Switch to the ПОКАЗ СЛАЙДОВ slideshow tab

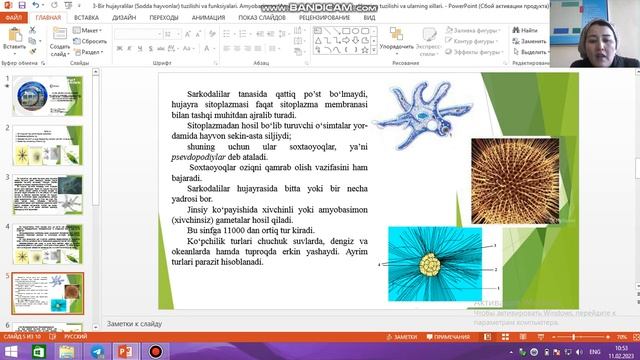pyautogui.click(x=262, y=18)
